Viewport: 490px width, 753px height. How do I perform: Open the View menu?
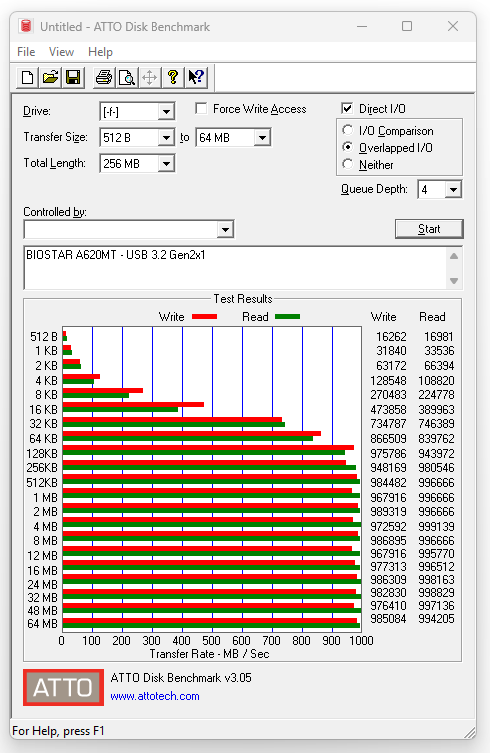pos(61,52)
